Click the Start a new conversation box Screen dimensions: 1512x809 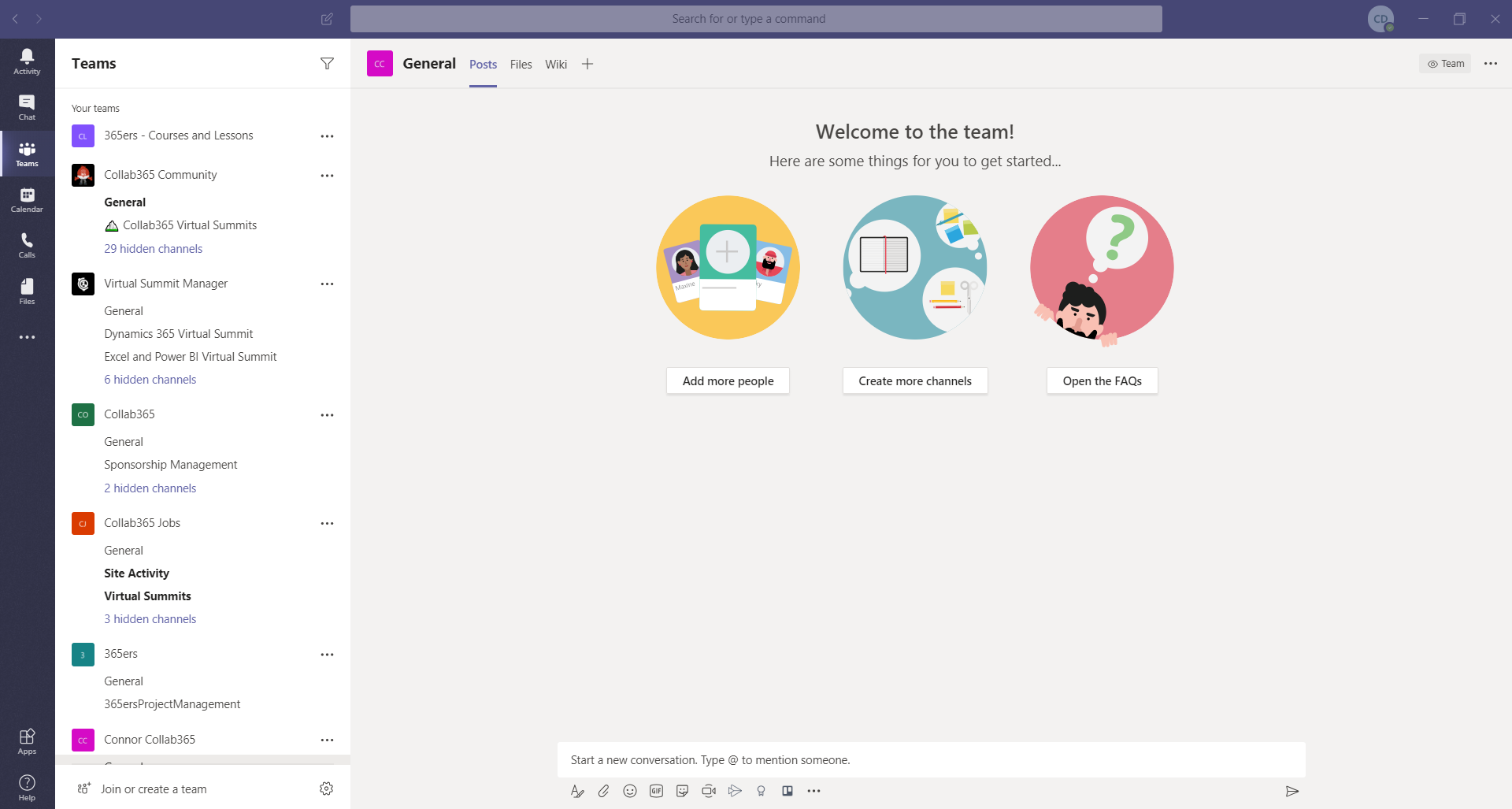click(x=931, y=760)
